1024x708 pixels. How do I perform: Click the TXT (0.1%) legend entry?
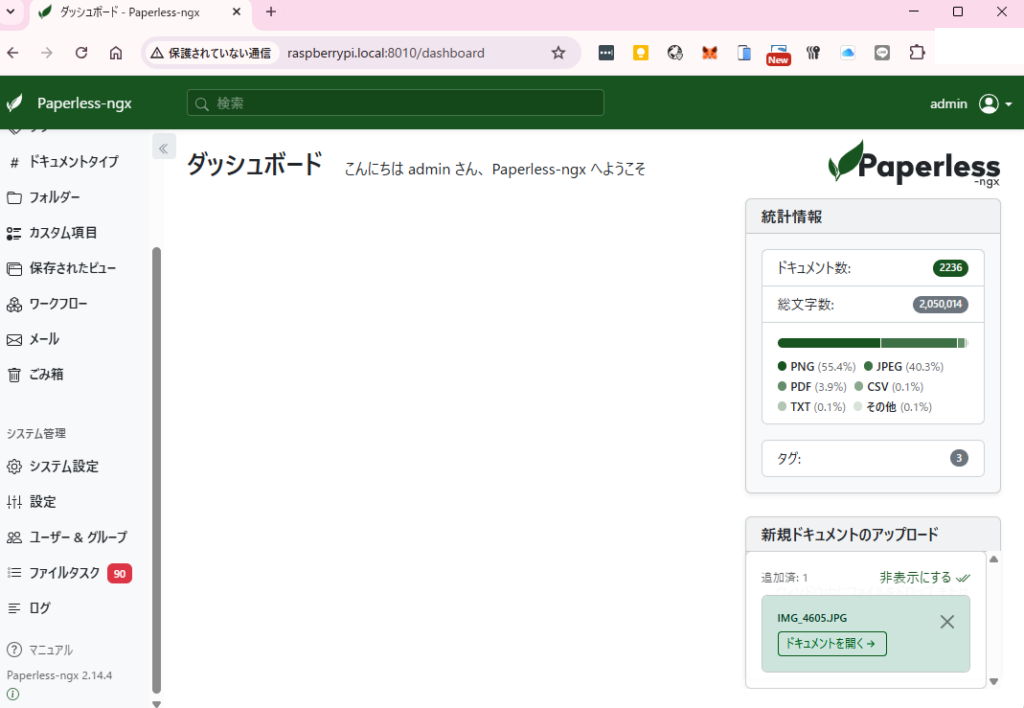pyautogui.click(x=812, y=407)
